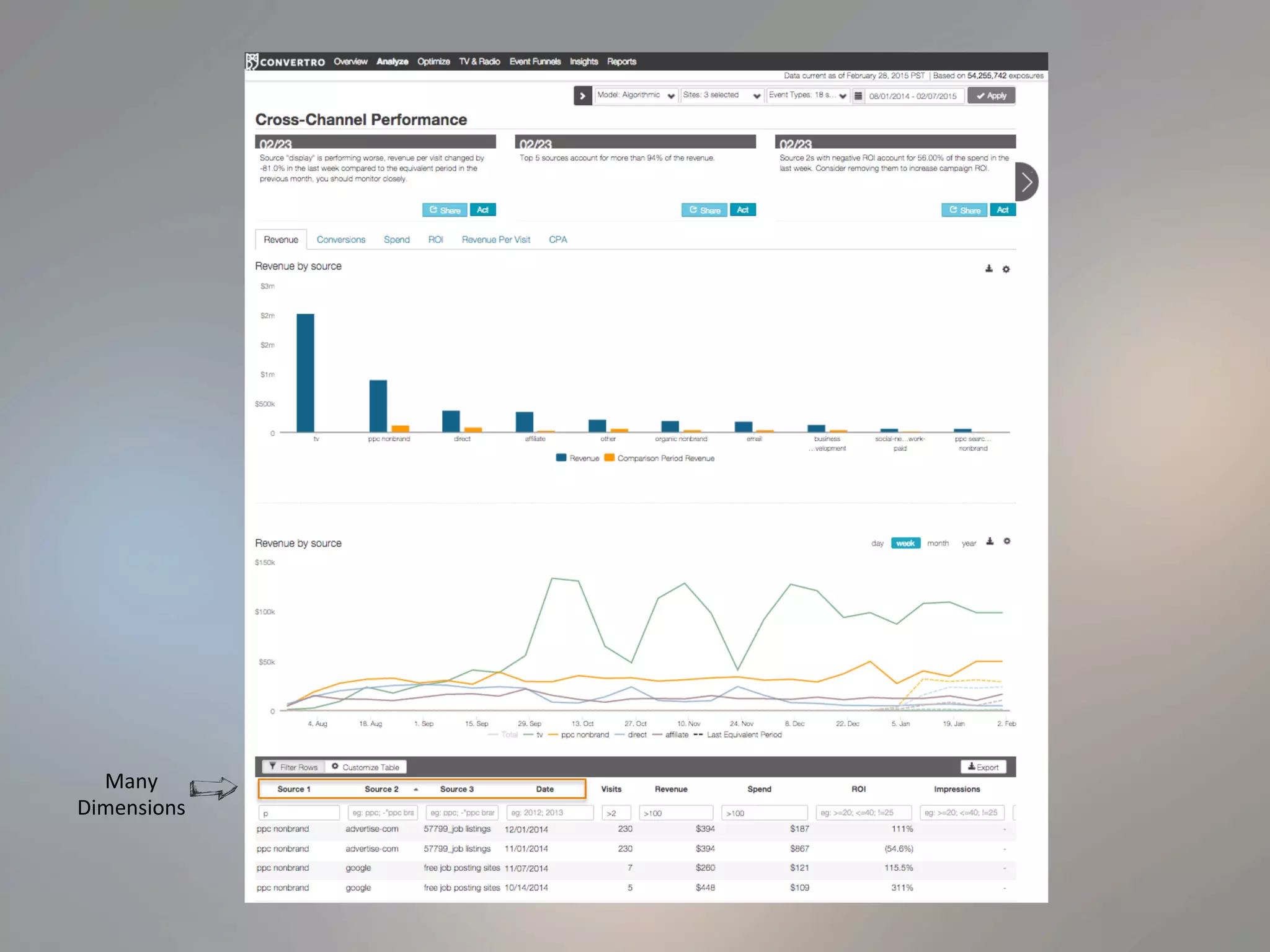This screenshot has width=1270, height=952.
Task: Open the Event Types dropdown
Action: (x=807, y=95)
